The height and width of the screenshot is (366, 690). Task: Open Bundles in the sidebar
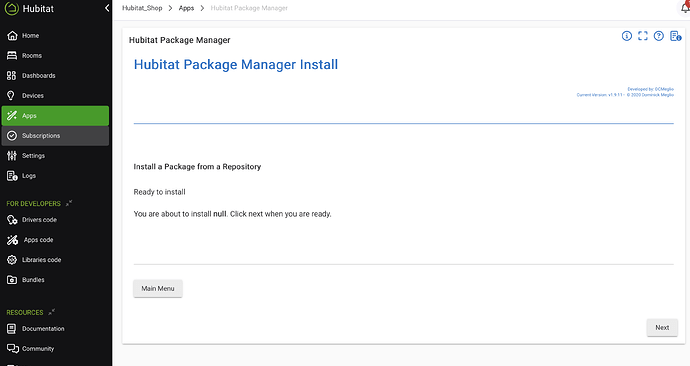point(55,280)
